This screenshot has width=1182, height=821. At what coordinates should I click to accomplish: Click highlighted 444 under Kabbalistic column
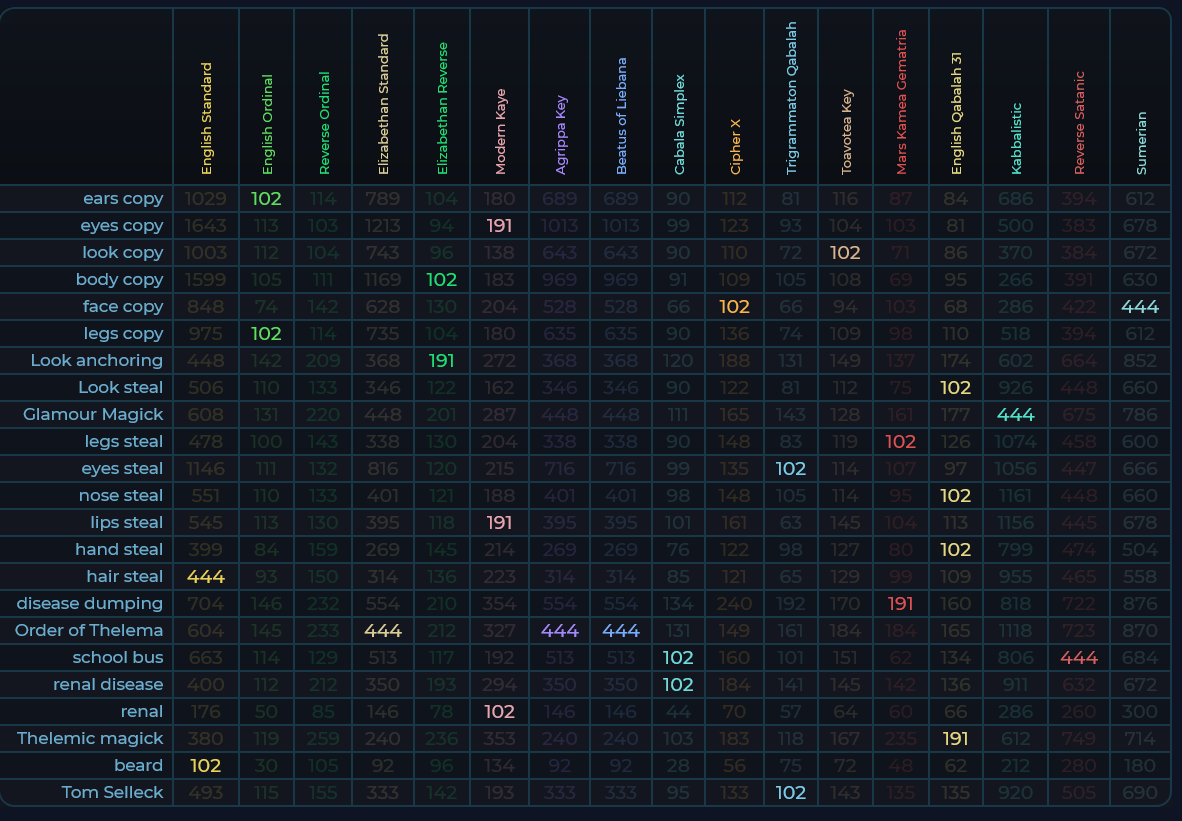pyautogui.click(x=1015, y=414)
